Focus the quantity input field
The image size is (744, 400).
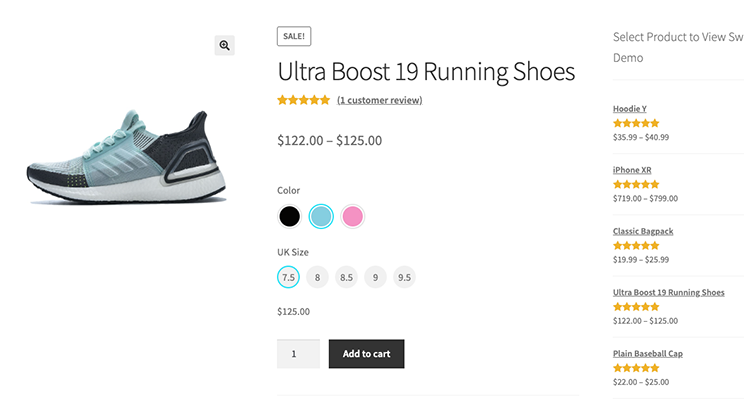click(298, 354)
